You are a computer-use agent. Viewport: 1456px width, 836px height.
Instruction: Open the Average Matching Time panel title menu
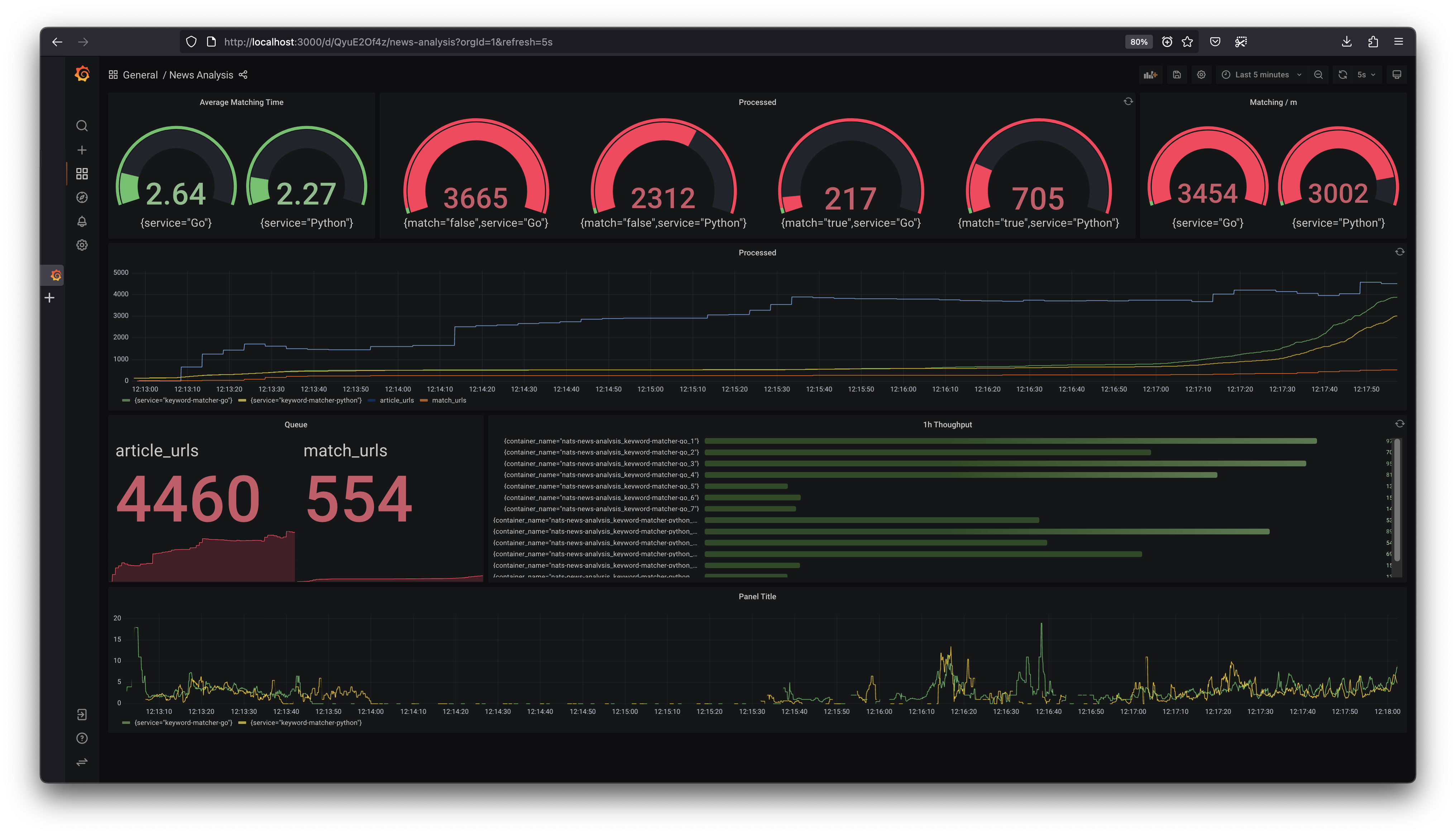(x=241, y=102)
